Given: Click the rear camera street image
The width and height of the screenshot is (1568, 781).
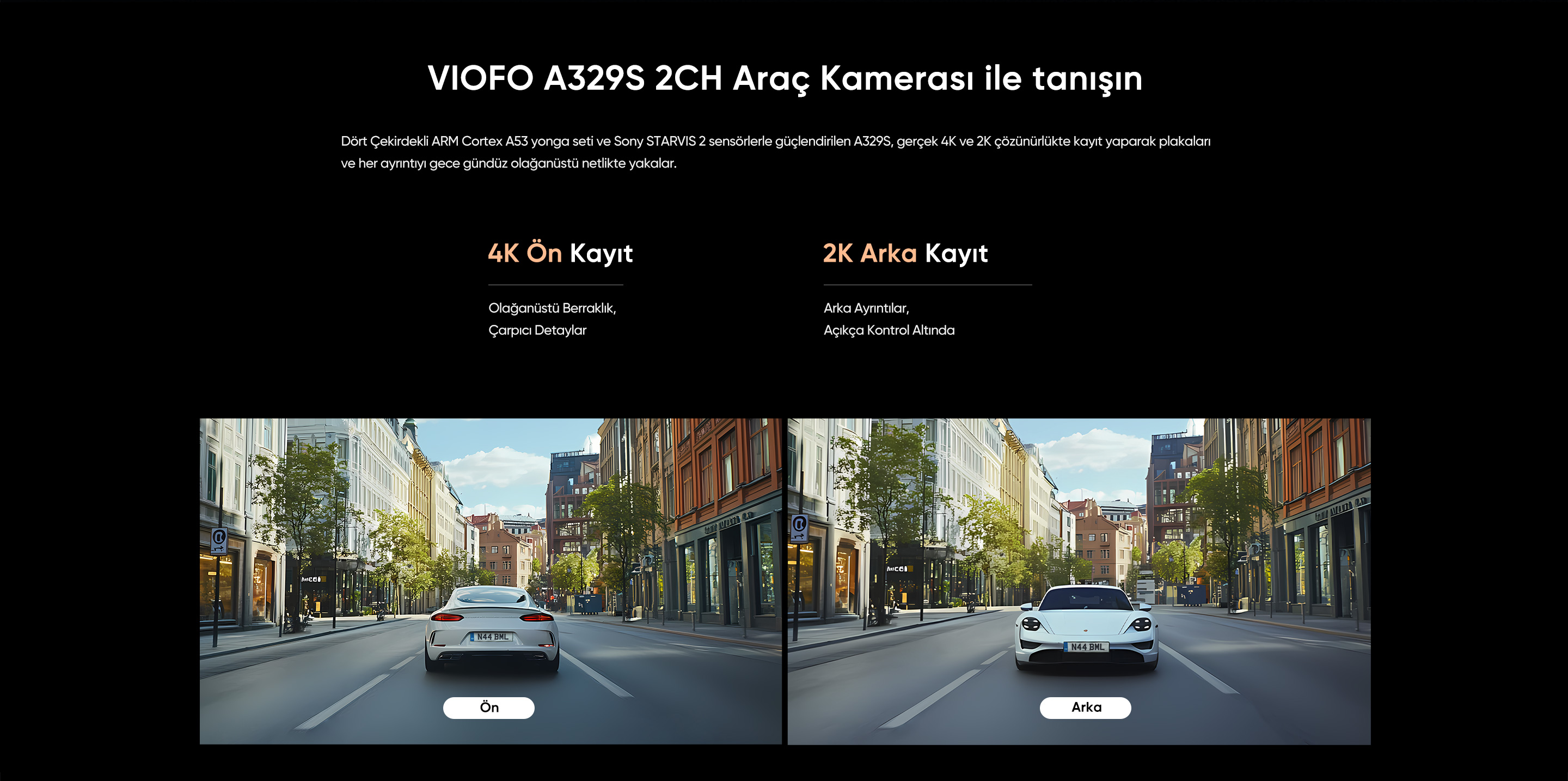Looking at the screenshot, I should tap(1079, 581).
